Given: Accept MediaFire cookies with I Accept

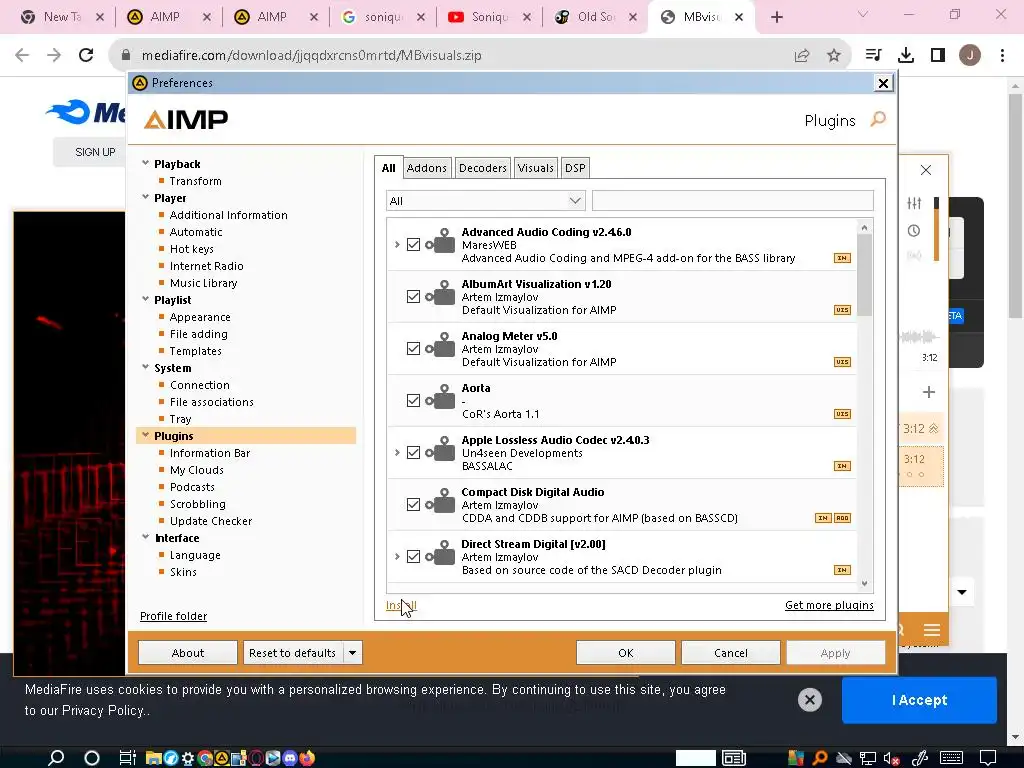Looking at the screenshot, I should (920, 700).
